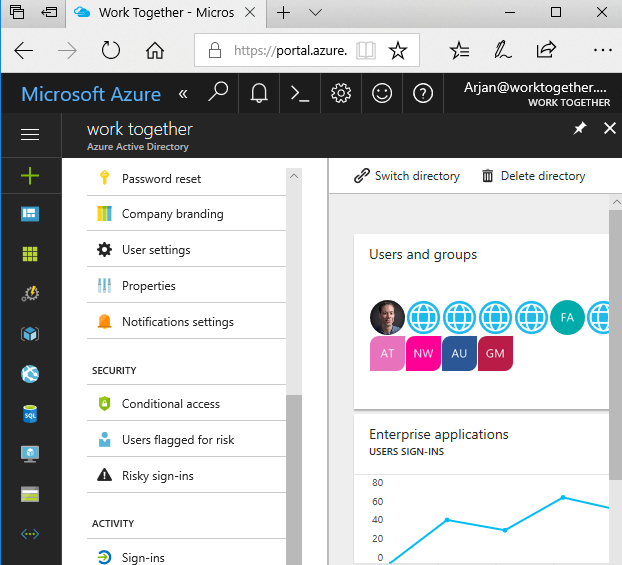Add page to favorites star
622x565 pixels.
click(x=398, y=50)
